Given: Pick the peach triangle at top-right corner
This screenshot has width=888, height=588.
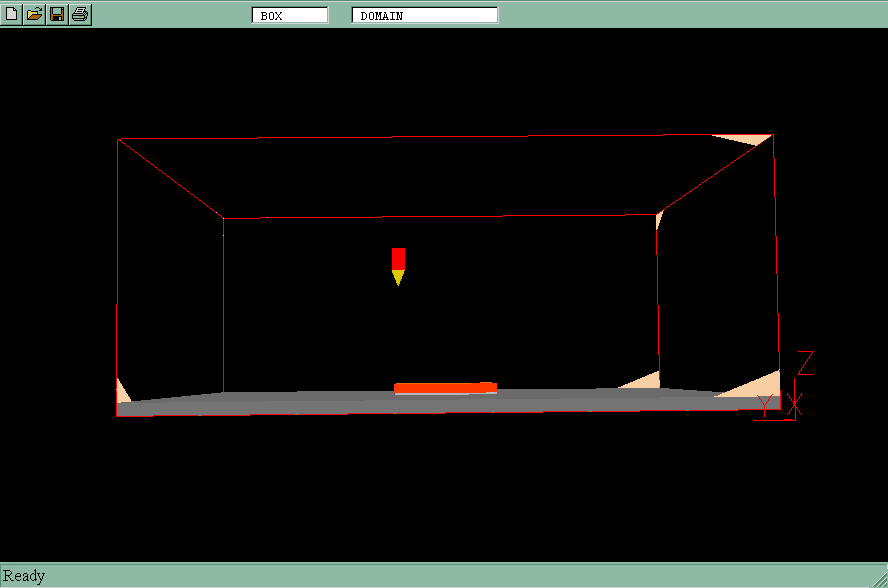Looking at the screenshot, I should pyautogui.click(x=752, y=139).
